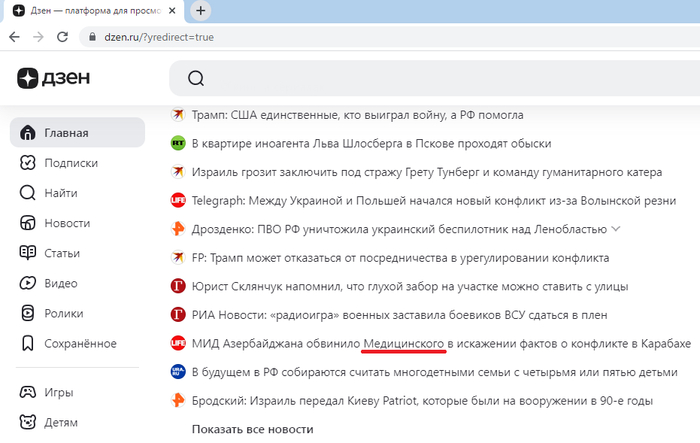Click RT source icon beside Шлосберга news
Viewport: 700px width, 443px height.
click(x=178, y=143)
